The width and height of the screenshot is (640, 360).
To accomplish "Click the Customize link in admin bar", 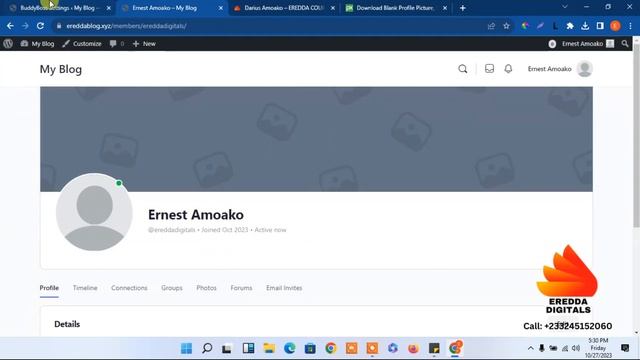I will tap(82, 44).
